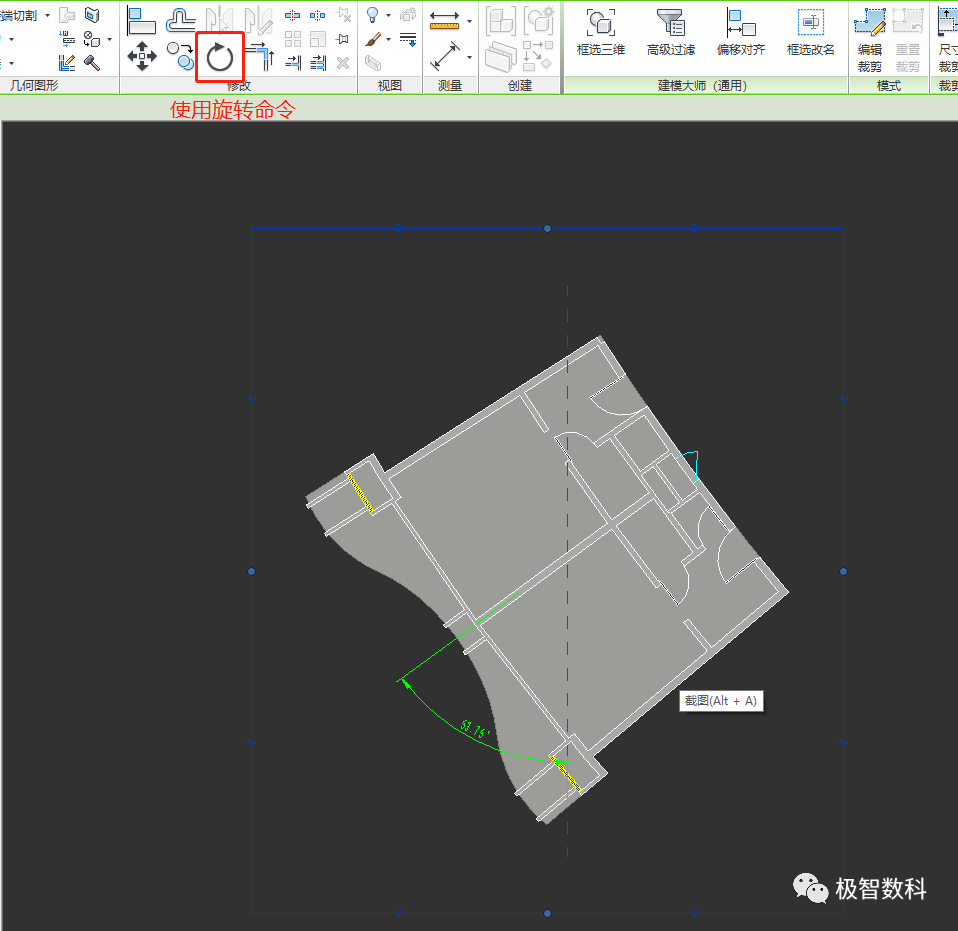Viewport: 958px width, 931px height.
Task: Click the Create Similar icon
Action: pos(538,56)
